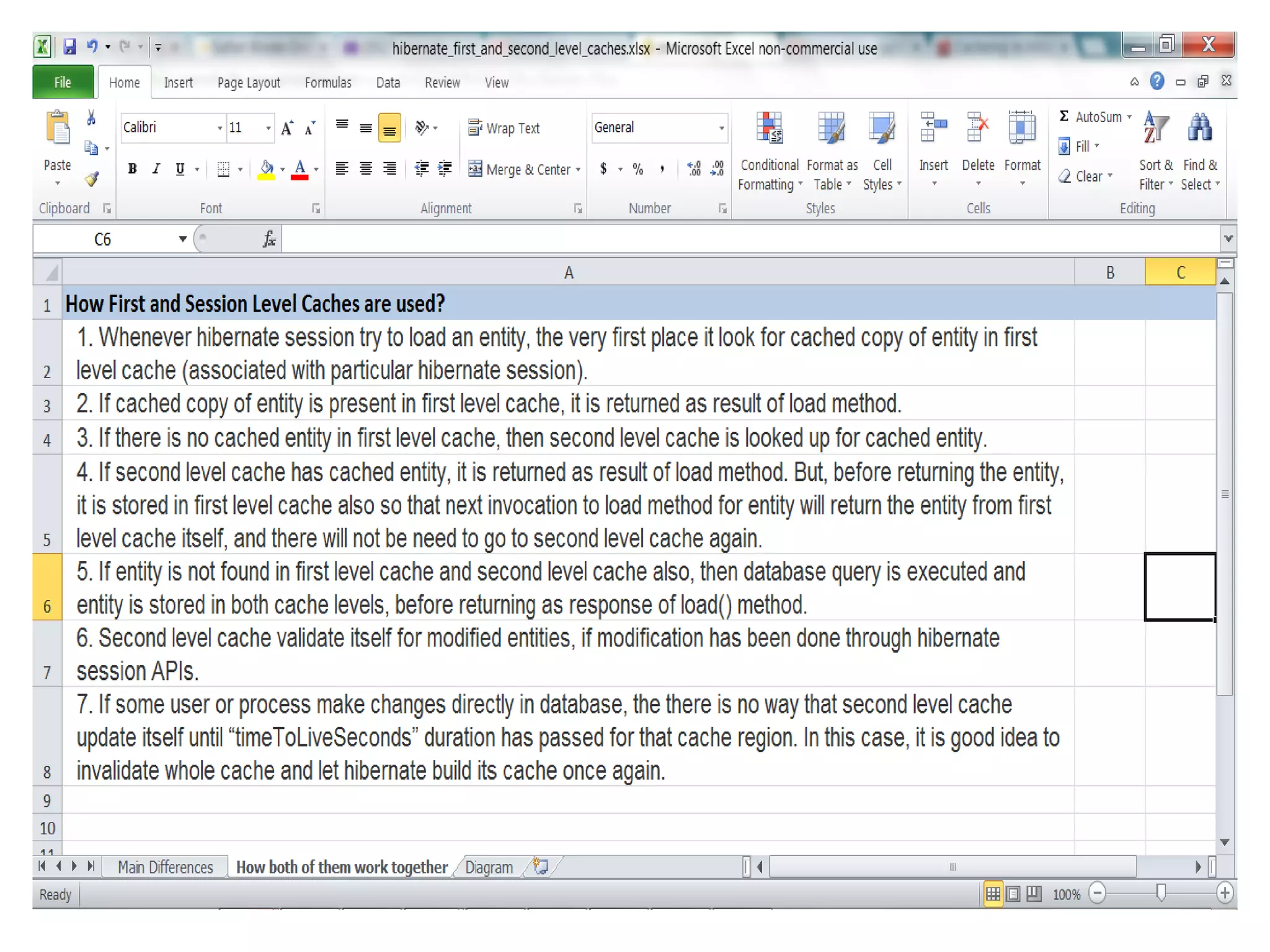Toggle Wrap Text for the cell
The height and width of the screenshot is (952, 1270).
(504, 128)
